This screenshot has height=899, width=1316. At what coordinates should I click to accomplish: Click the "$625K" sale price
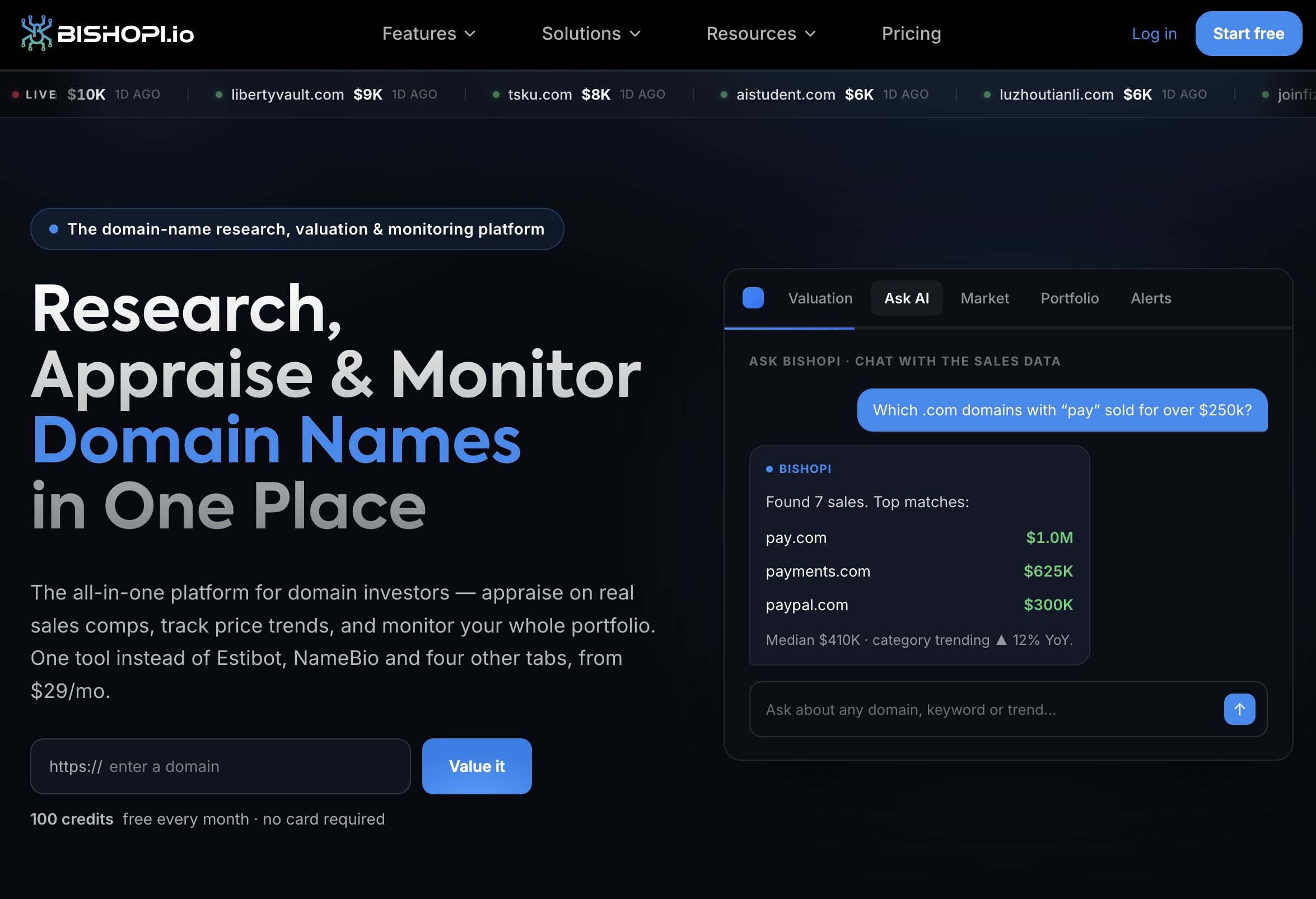pos(1048,570)
